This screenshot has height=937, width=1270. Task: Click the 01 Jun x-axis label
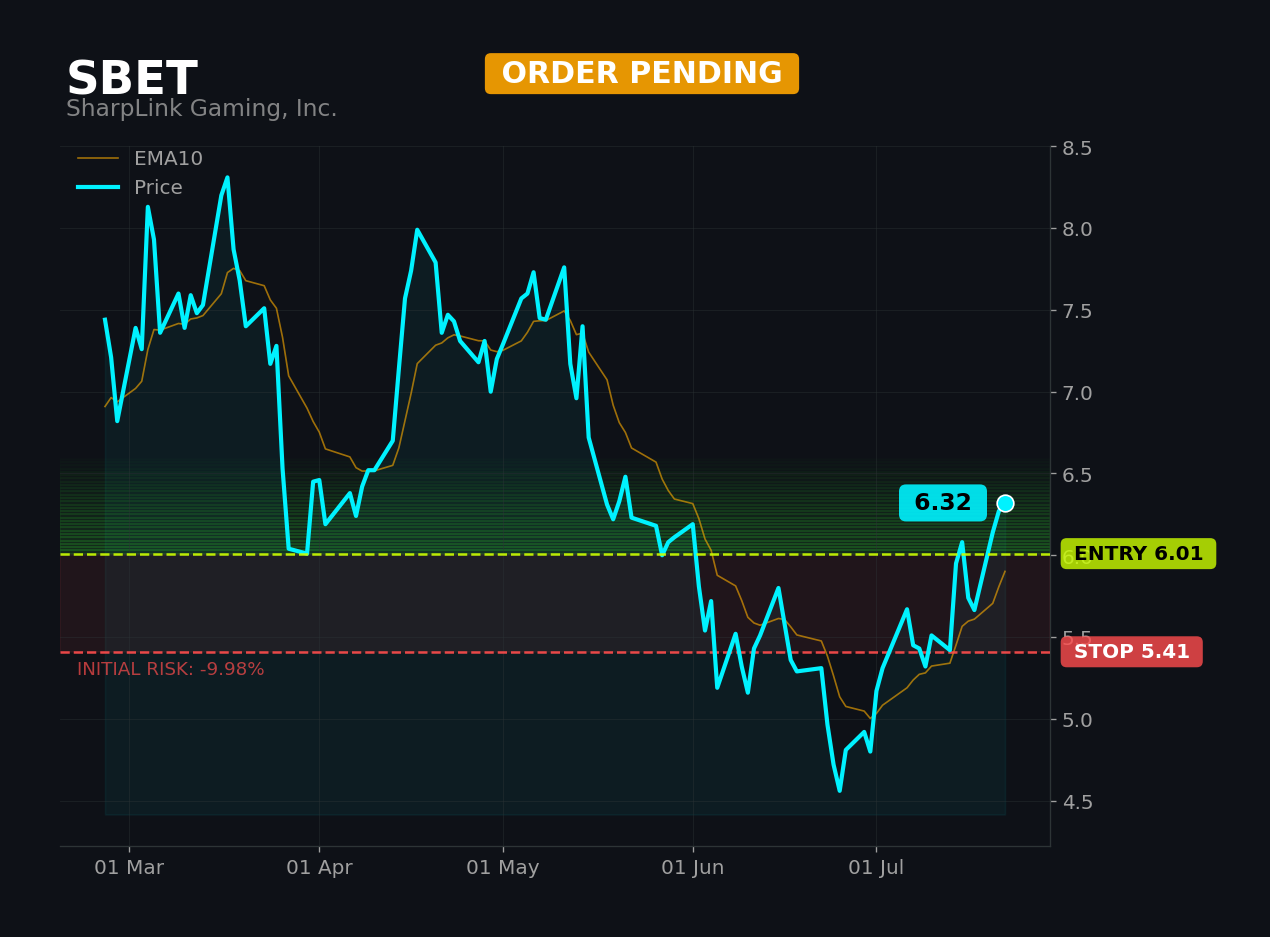tap(693, 868)
